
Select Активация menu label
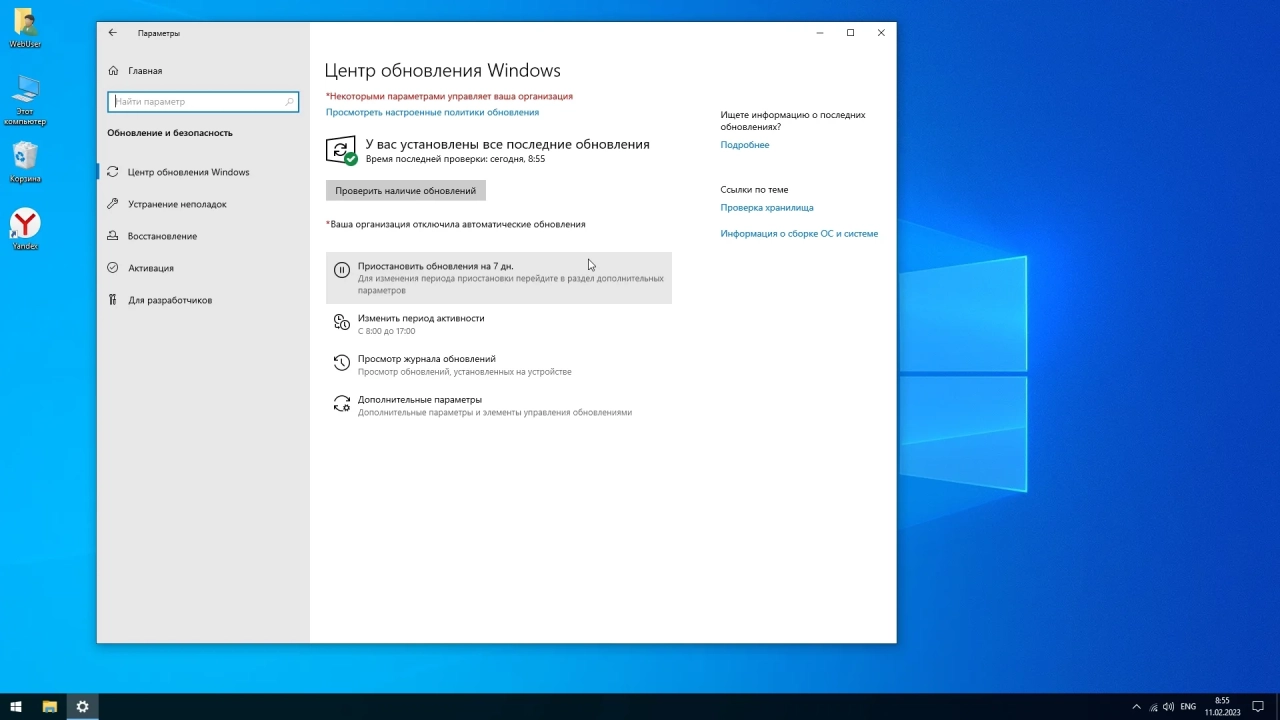[x=150, y=268]
